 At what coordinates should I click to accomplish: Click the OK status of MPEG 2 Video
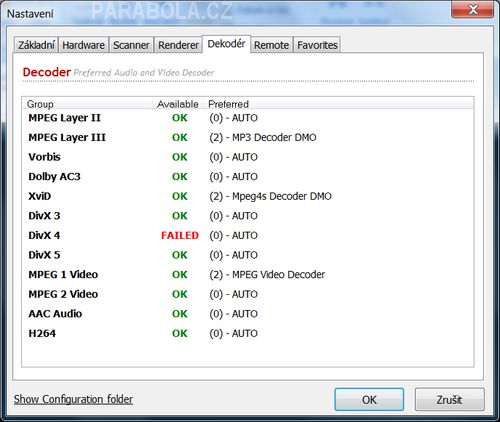[x=180, y=294]
